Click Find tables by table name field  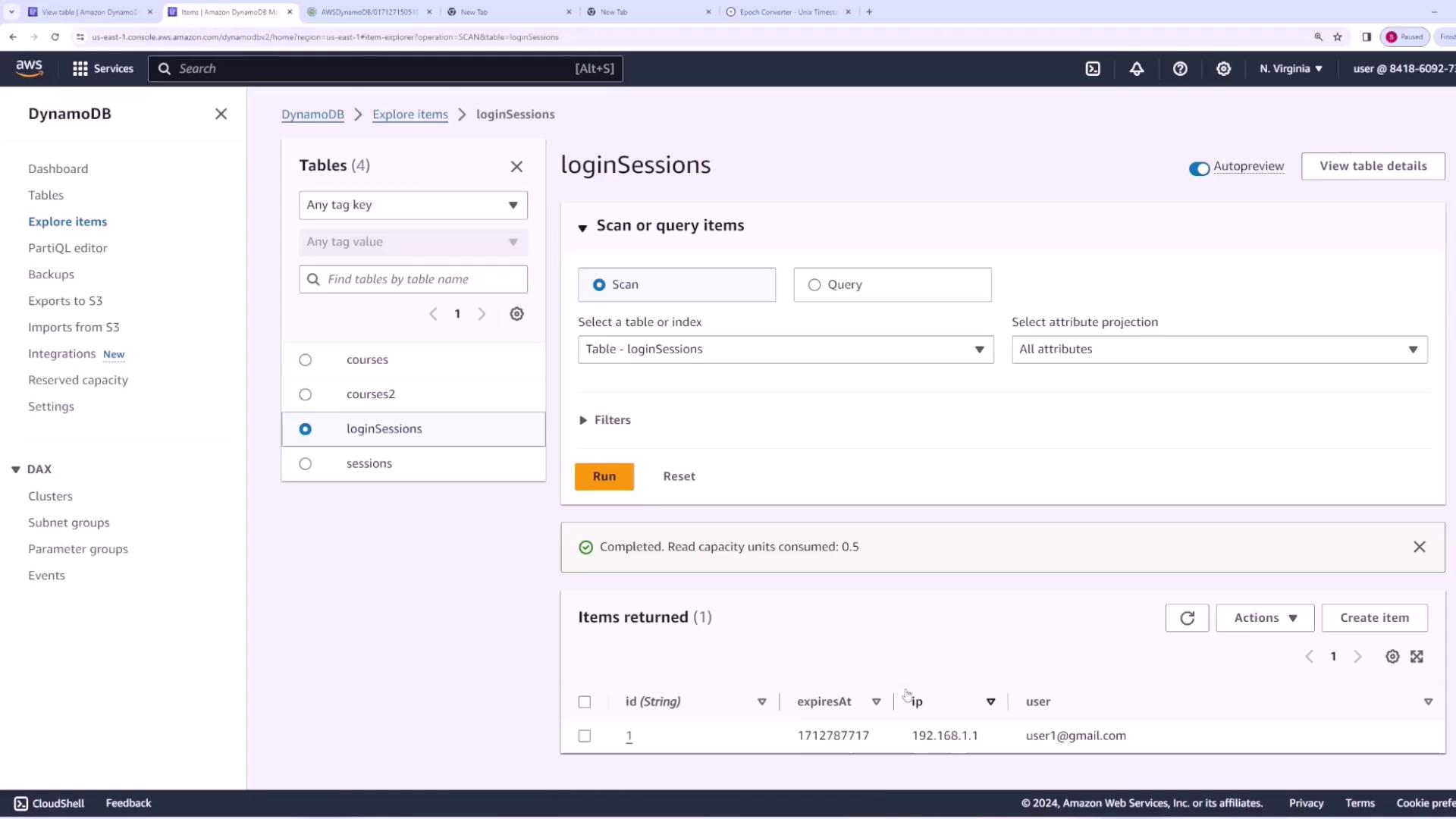click(413, 279)
